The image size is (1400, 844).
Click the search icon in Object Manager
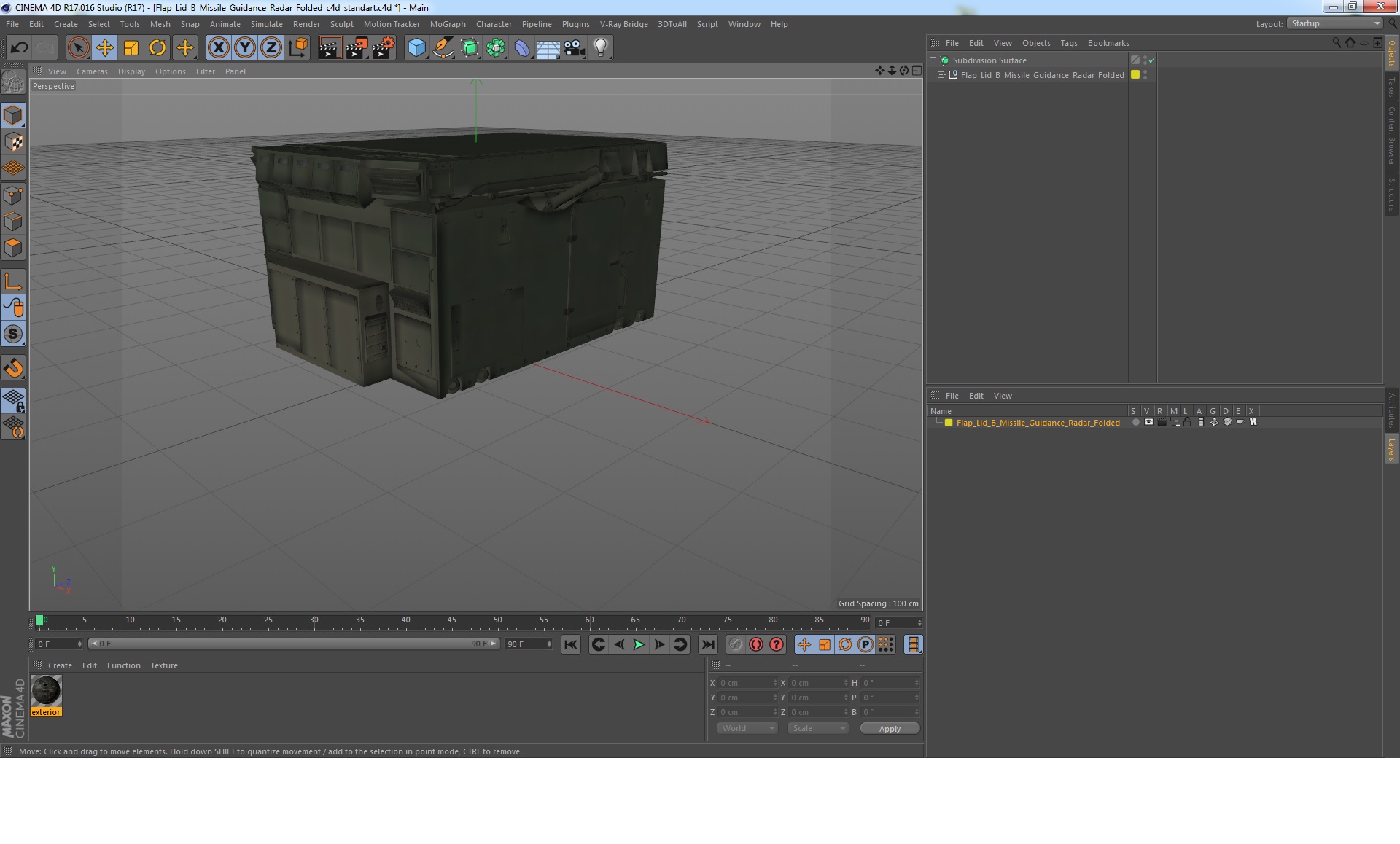point(1336,43)
